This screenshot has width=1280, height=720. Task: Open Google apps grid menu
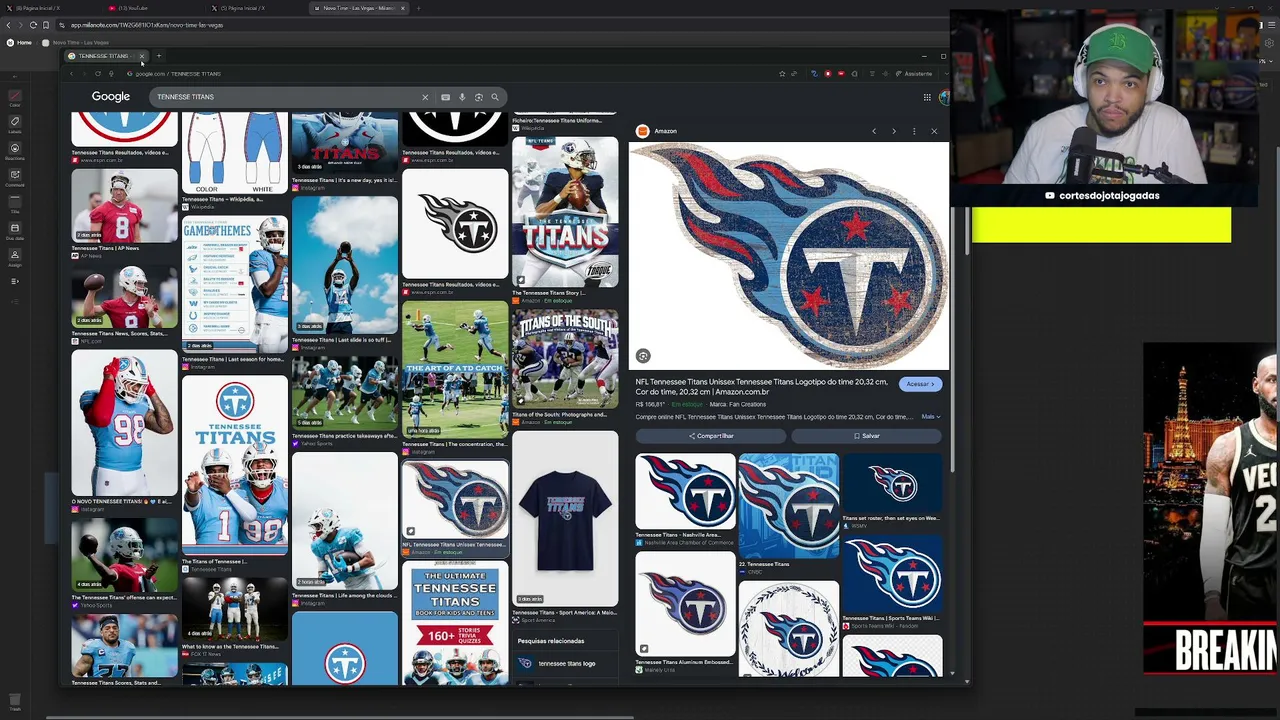(x=927, y=97)
